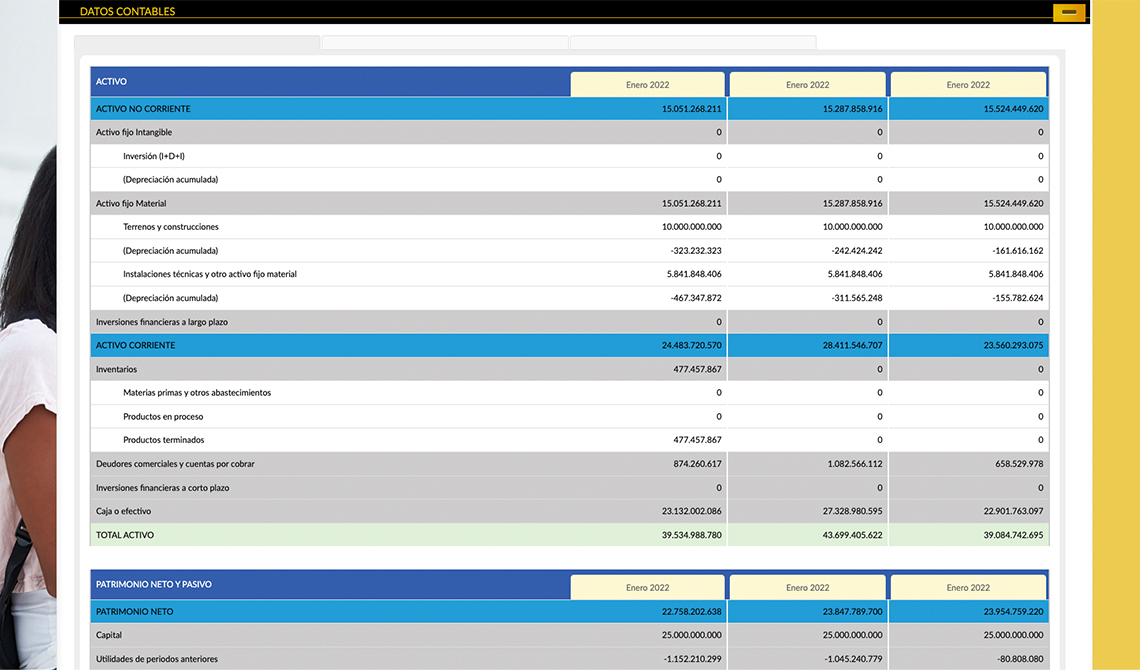Click the value -323.232.323
The height and width of the screenshot is (670, 1140).
click(696, 251)
